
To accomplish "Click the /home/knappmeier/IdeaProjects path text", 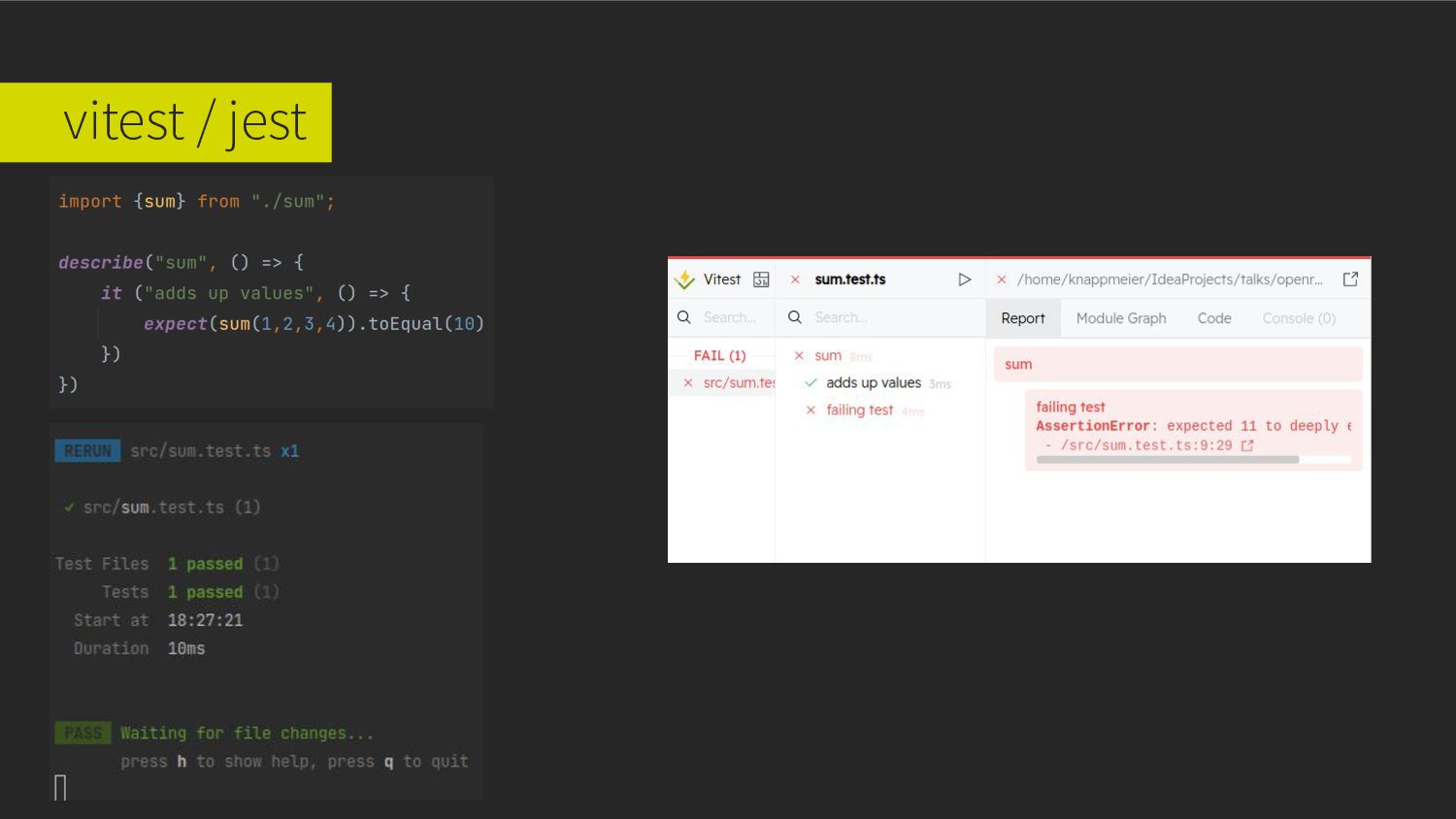I will pos(1170,279).
